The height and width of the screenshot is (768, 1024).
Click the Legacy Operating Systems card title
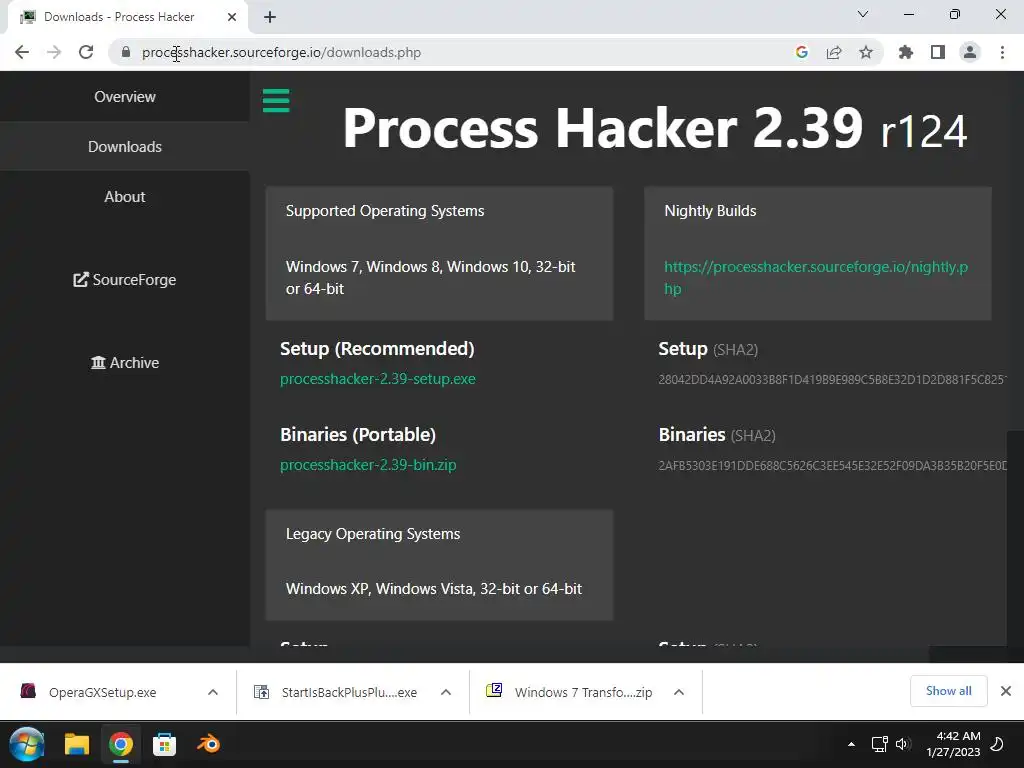[373, 534]
